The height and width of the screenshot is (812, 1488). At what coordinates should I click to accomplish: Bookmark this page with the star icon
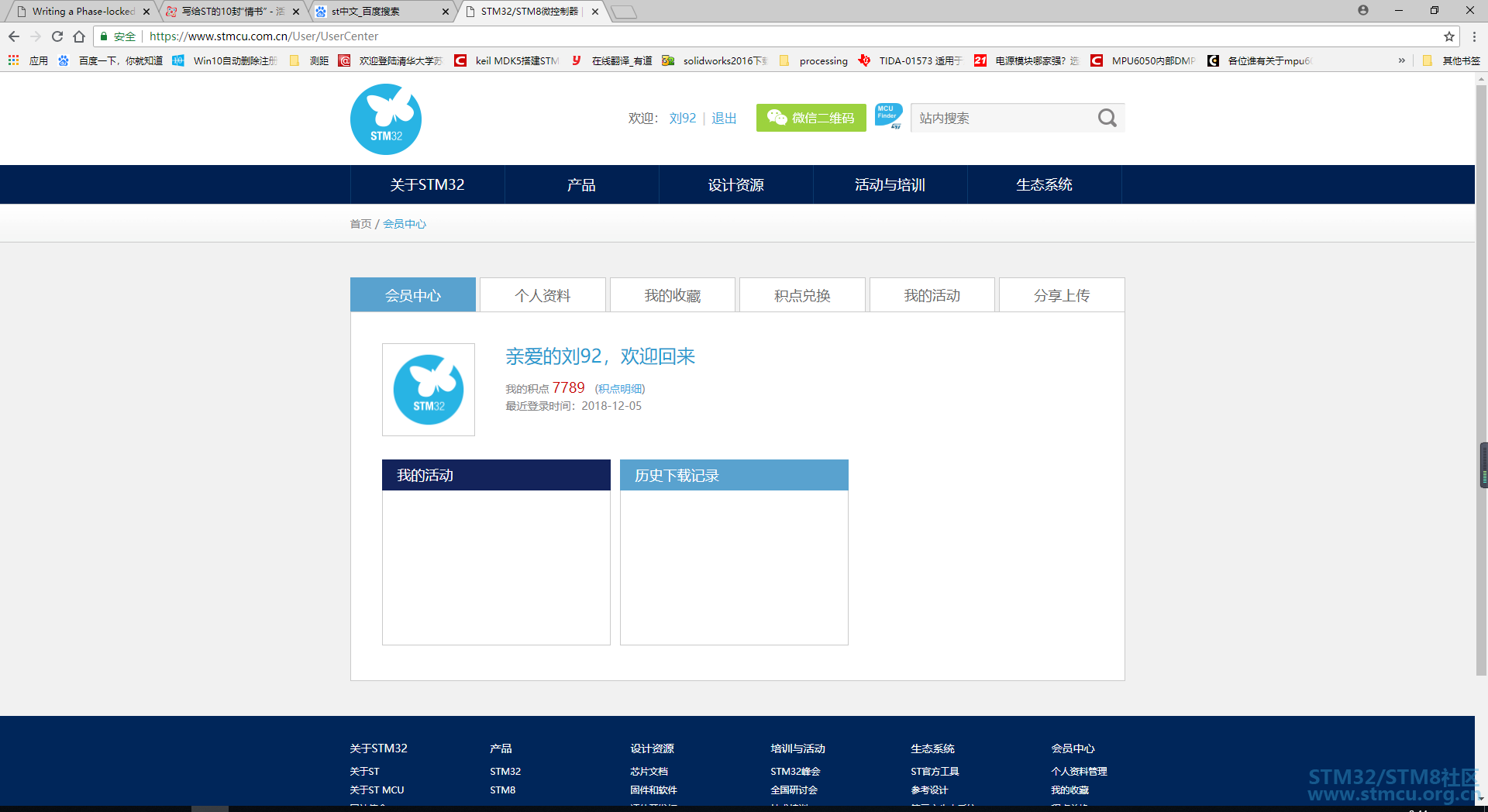click(x=1448, y=36)
